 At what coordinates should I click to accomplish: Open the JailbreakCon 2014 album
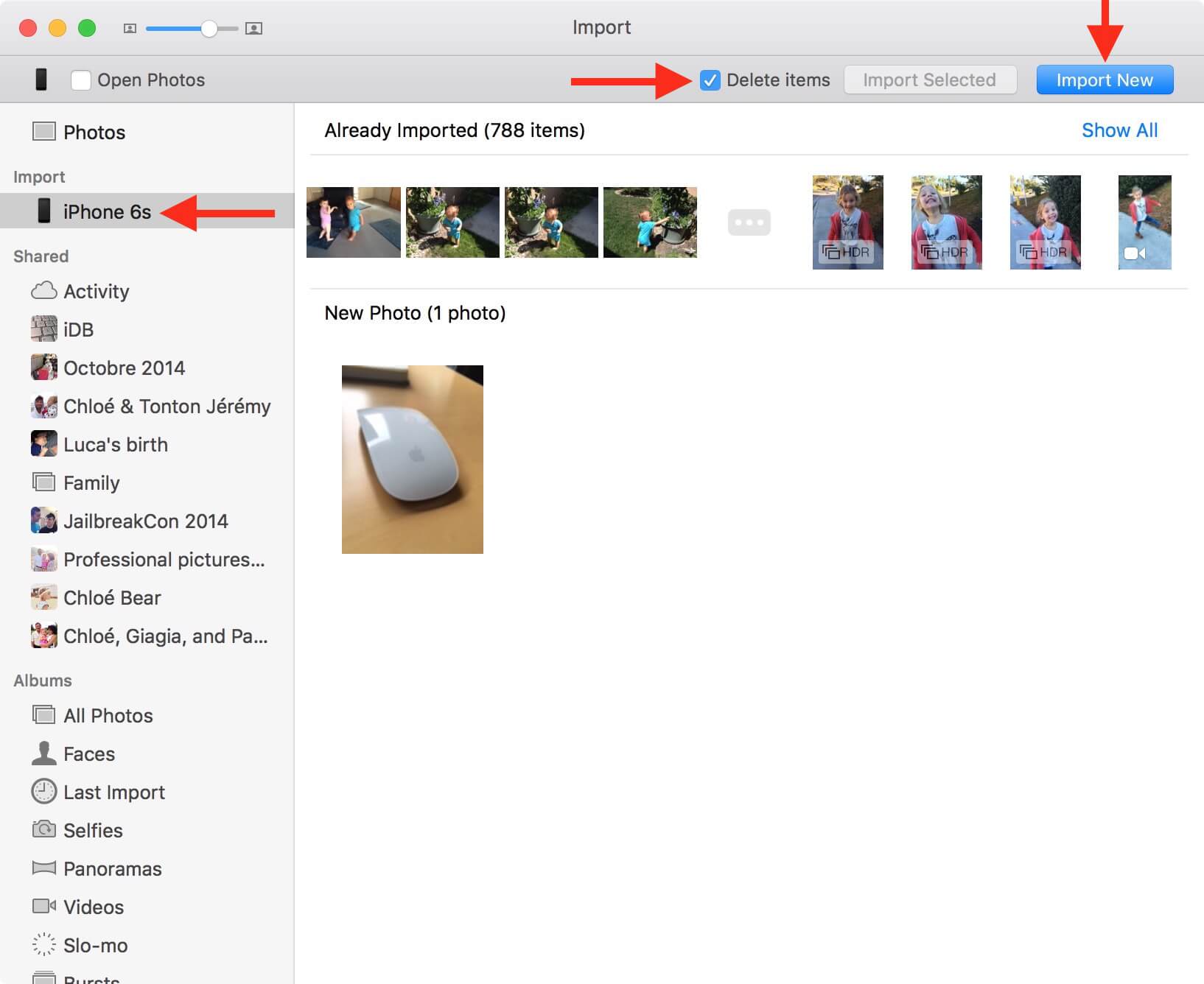pyautogui.click(x=147, y=521)
